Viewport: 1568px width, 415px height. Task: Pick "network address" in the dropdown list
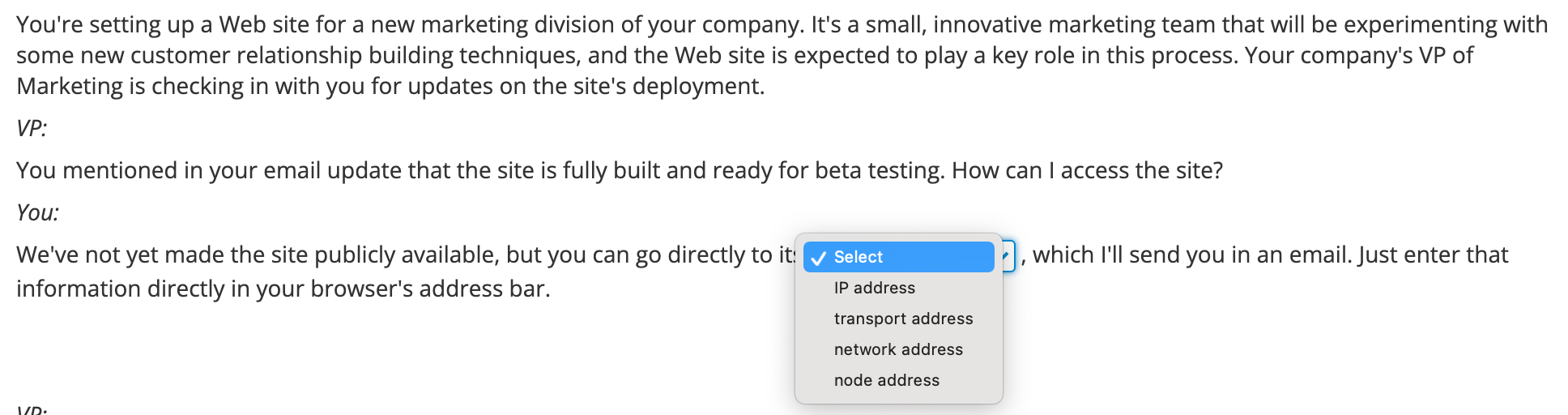(899, 349)
